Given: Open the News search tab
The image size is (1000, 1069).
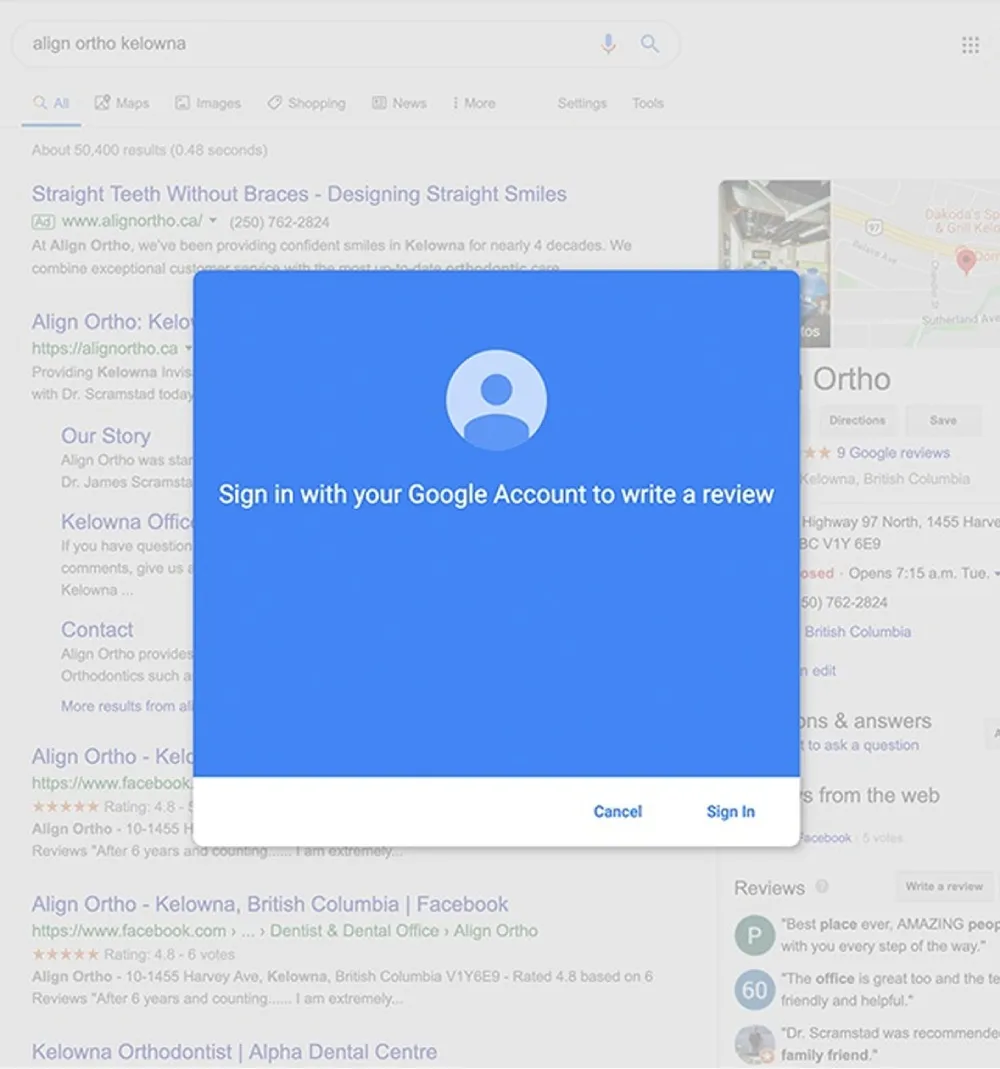Looking at the screenshot, I should click(399, 103).
